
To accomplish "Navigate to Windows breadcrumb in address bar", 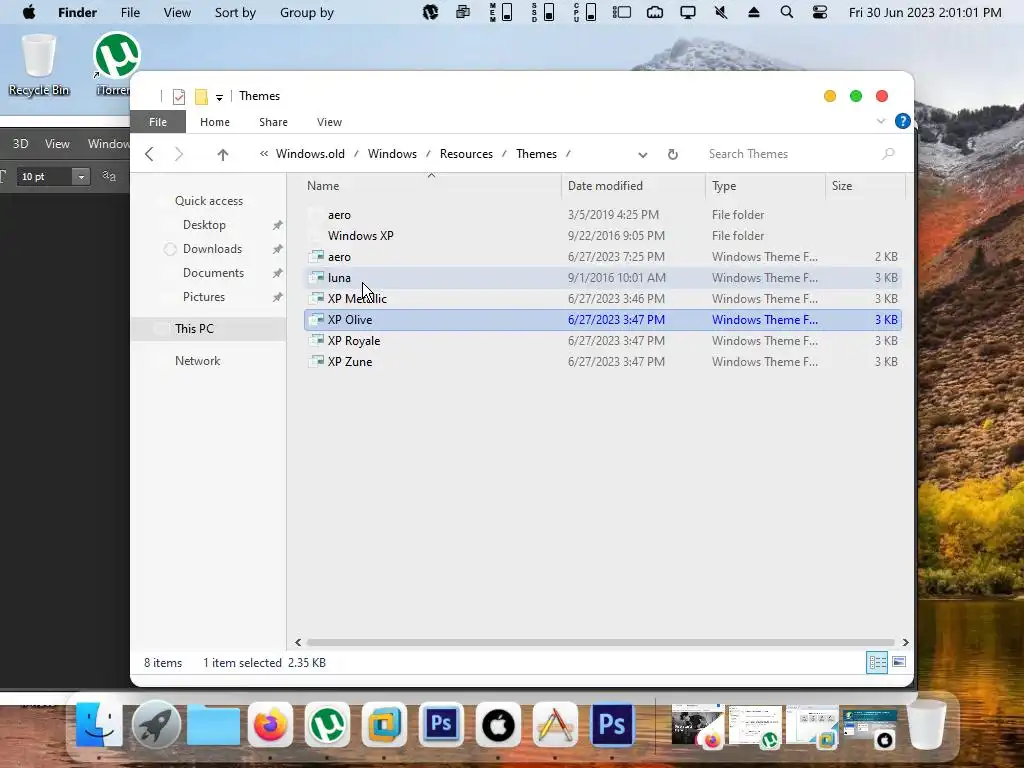I will tap(392, 154).
